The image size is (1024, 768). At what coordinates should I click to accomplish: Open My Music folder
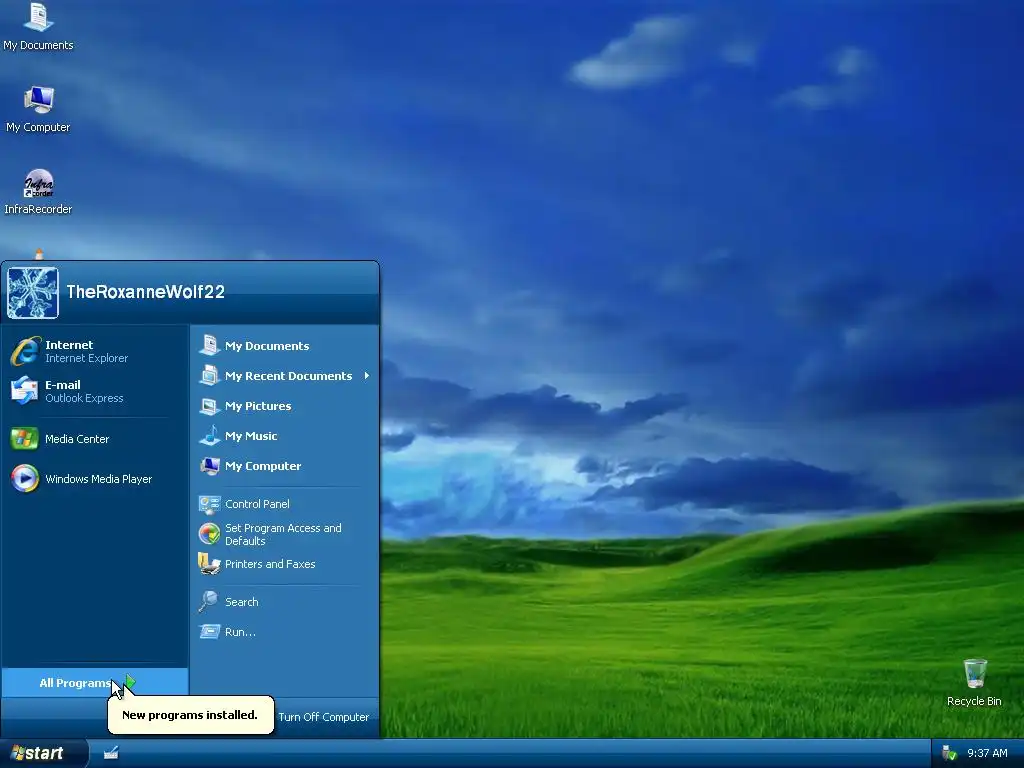click(284, 436)
